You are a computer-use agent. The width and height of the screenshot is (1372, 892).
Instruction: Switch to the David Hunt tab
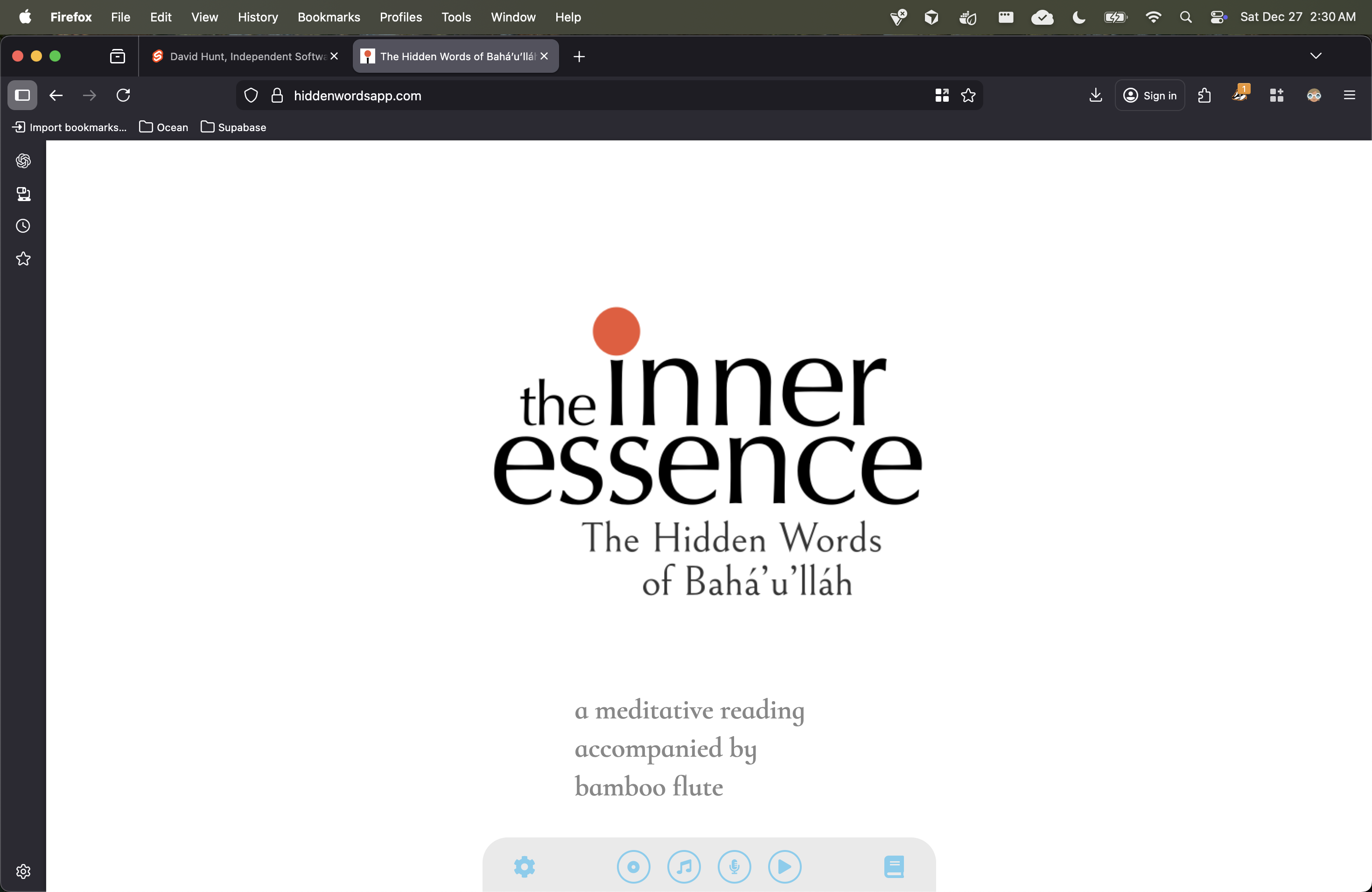click(x=242, y=56)
